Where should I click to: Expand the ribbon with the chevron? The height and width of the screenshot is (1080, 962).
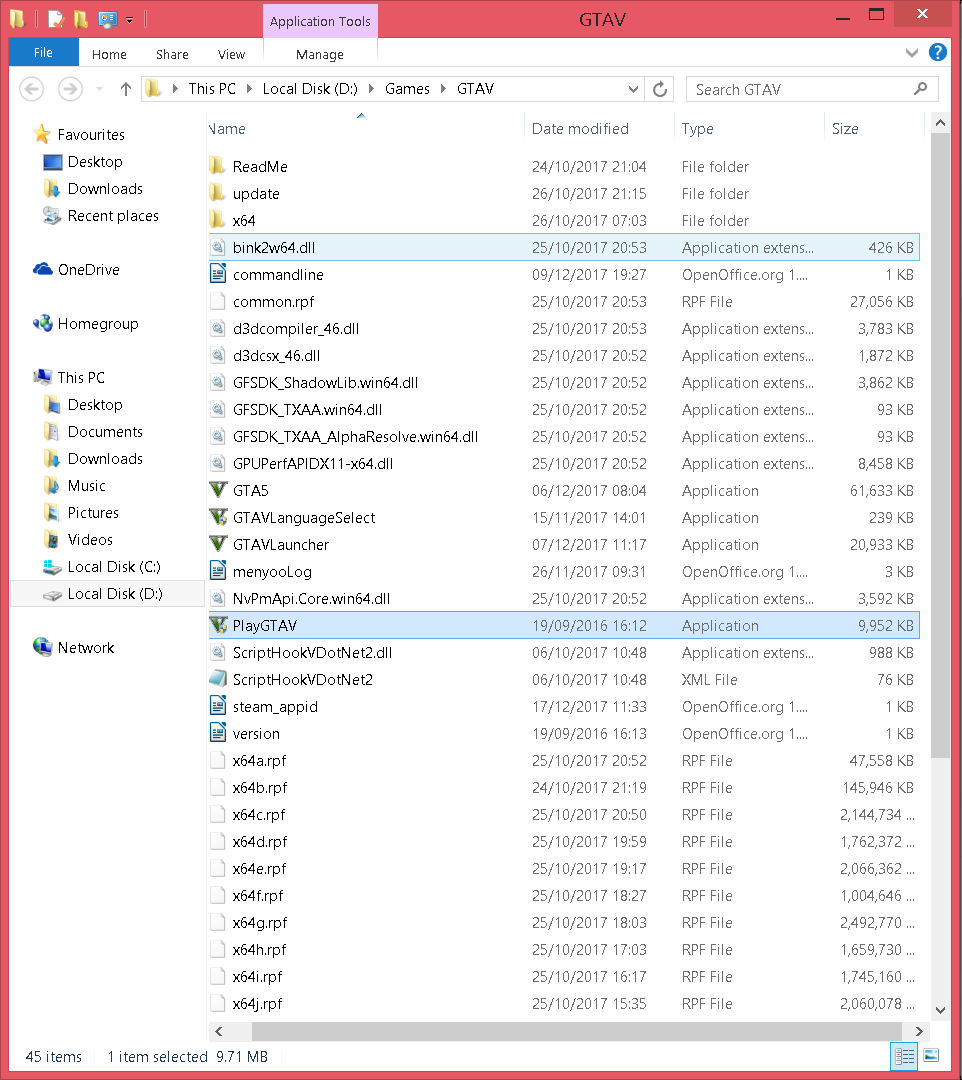tap(912, 53)
